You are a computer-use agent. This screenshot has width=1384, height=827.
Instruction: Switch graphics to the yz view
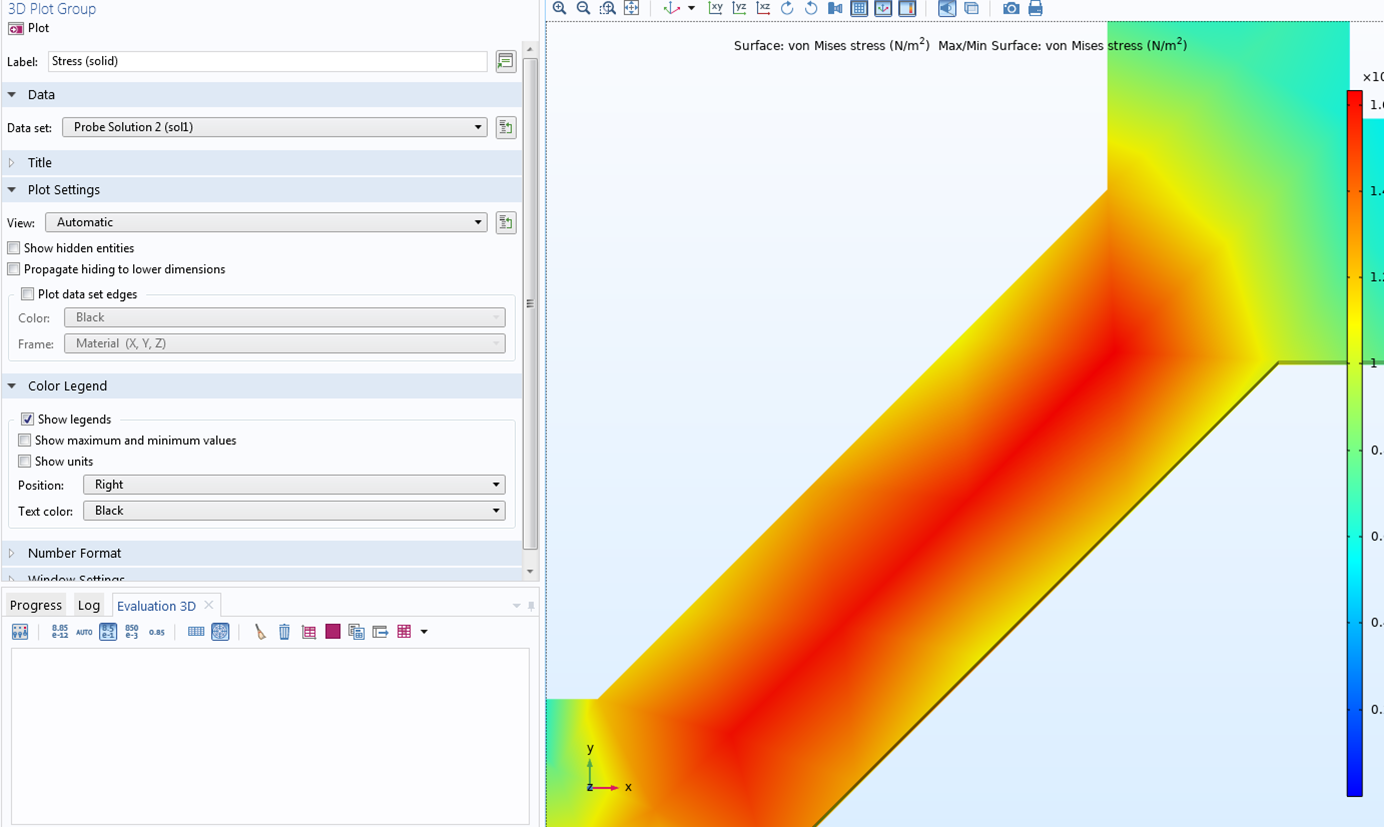point(739,8)
